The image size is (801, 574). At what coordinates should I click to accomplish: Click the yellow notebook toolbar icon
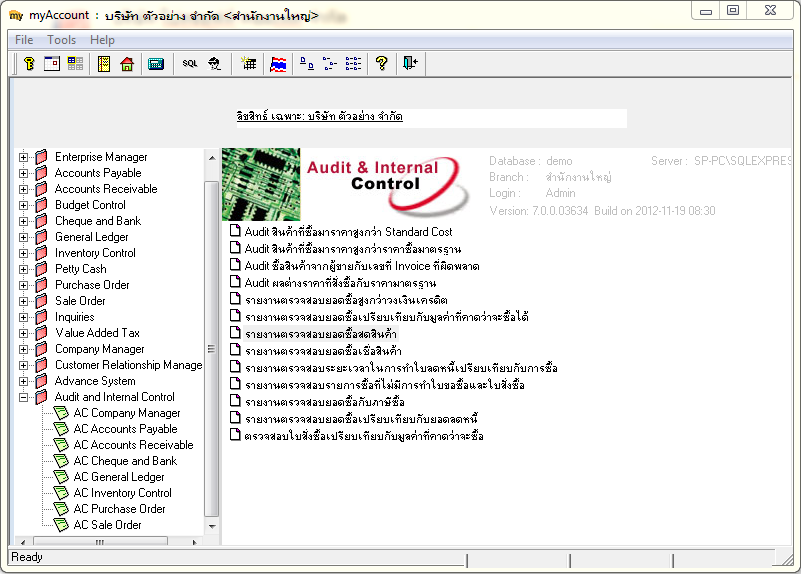[104, 64]
